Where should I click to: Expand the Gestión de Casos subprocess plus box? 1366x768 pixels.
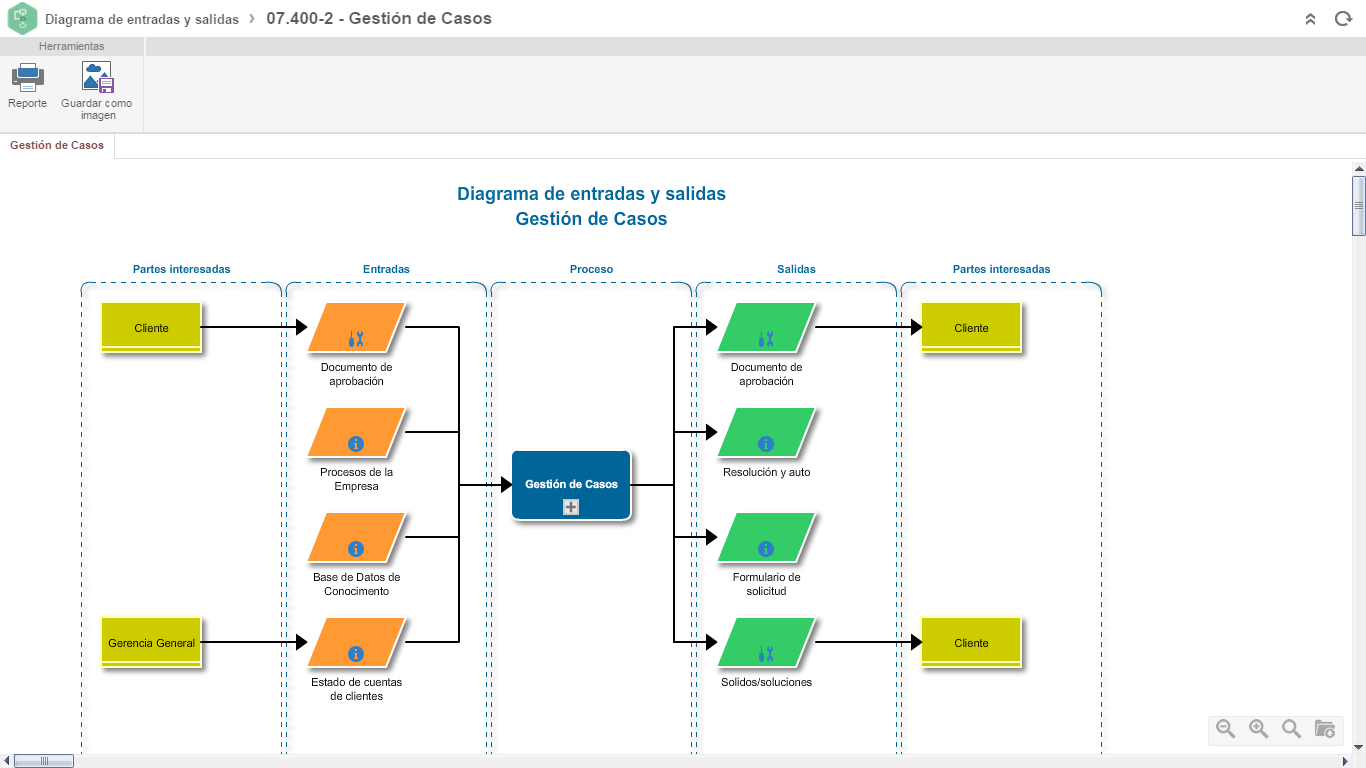tap(571, 507)
